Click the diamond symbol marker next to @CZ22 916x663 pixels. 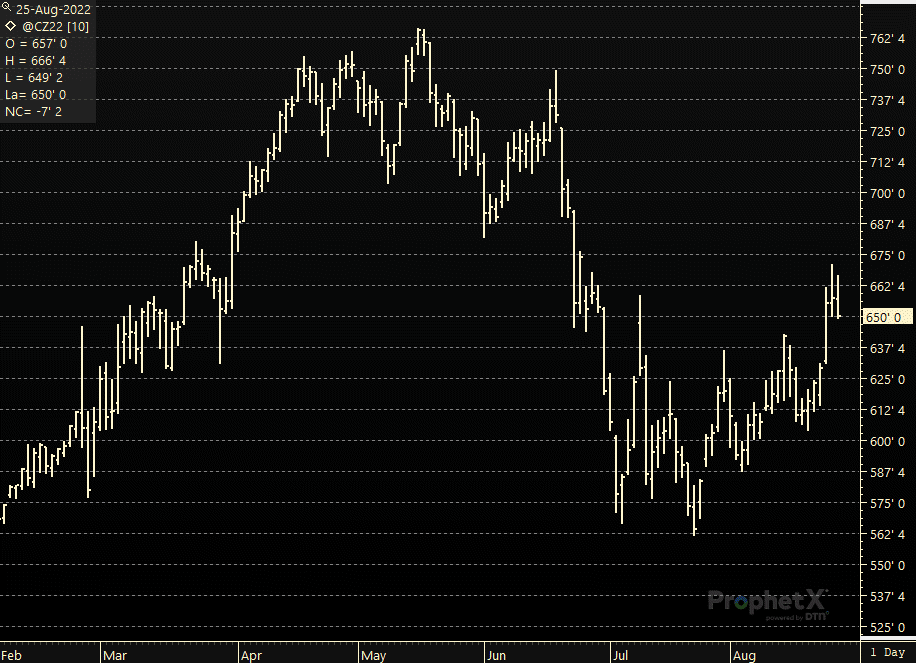(x=10, y=26)
